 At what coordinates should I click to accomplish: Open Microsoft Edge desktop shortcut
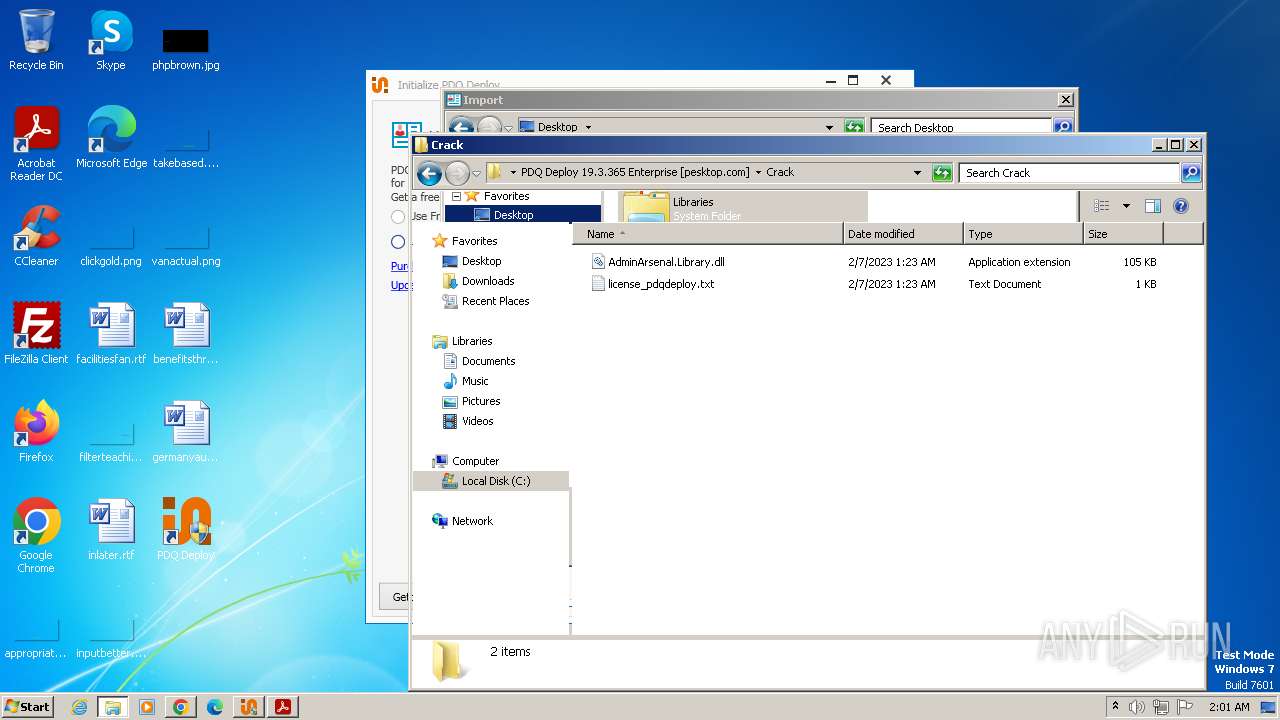(x=111, y=138)
